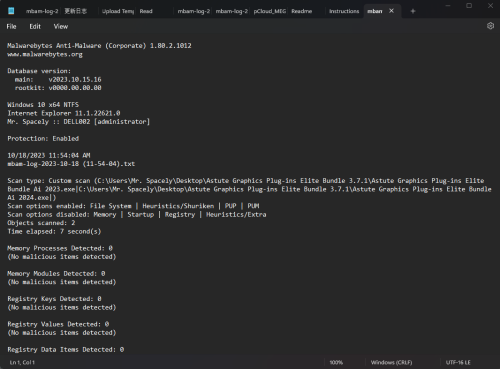
Task: Click the mbam-log-2023-10-18 (11-54-04).txt filename line
Action: pyautogui.click(x=71, y=164)
